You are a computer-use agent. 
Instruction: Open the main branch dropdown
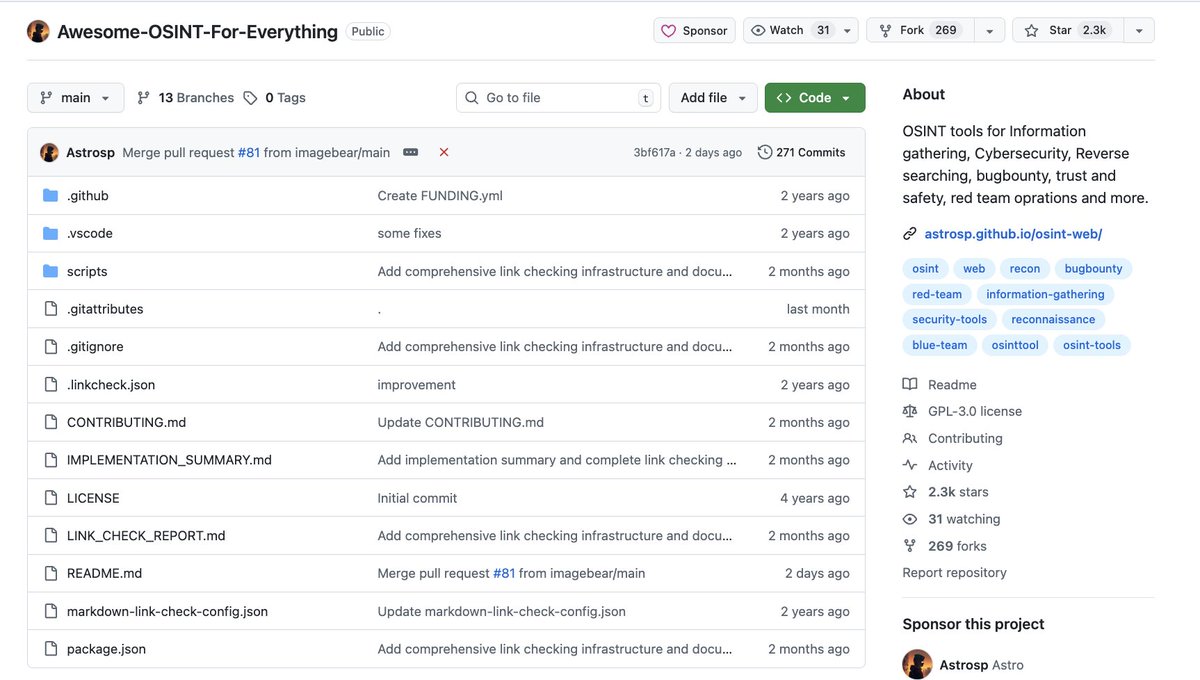click(x=76, y=98)
